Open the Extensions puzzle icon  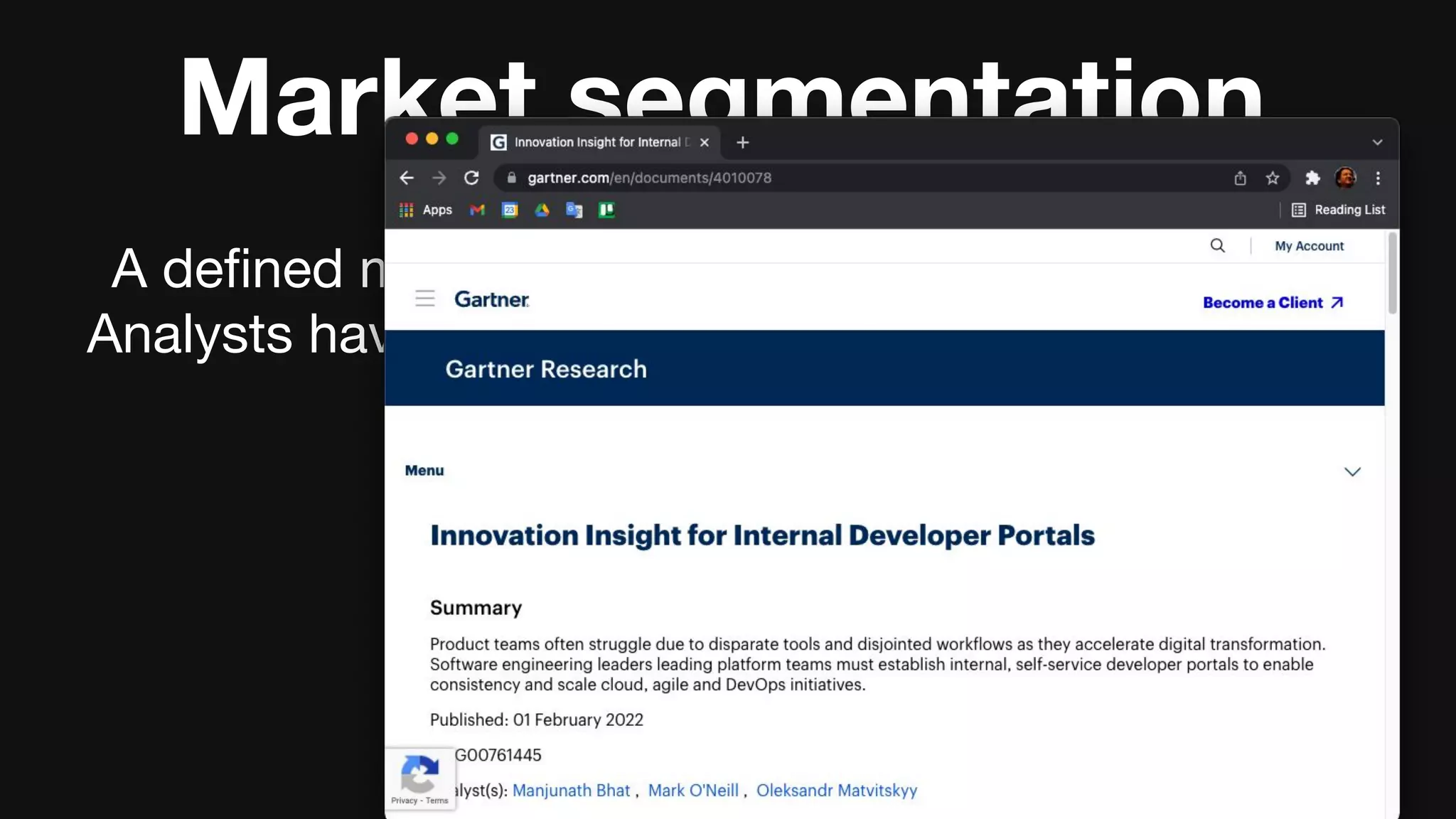[x=1312, y=178]
